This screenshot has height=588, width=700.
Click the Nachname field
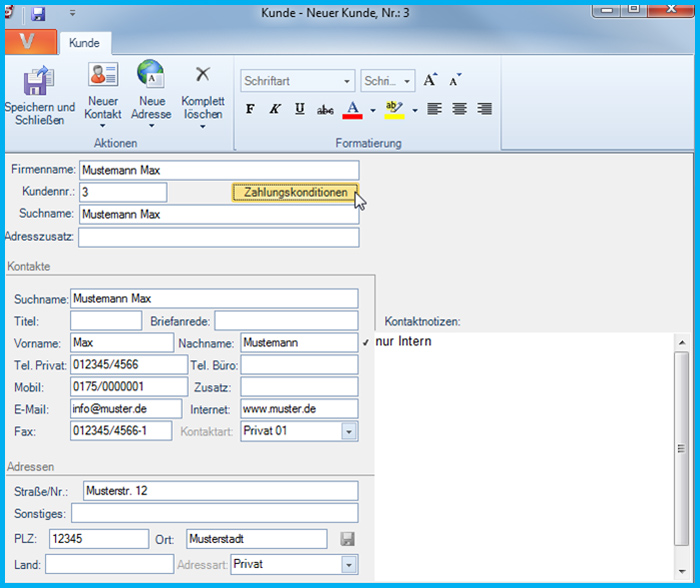(299, 342)
